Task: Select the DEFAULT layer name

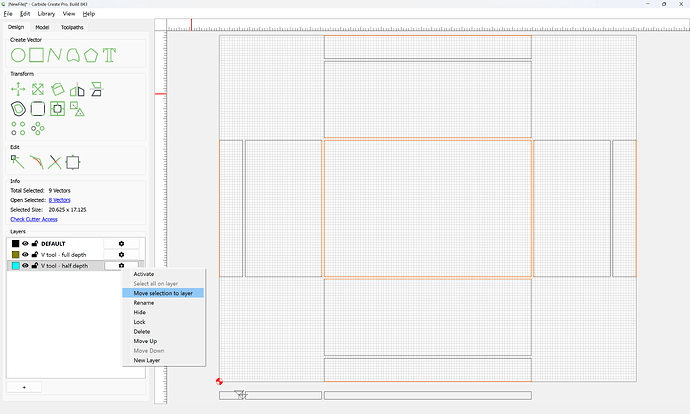Action: (53, 244)
